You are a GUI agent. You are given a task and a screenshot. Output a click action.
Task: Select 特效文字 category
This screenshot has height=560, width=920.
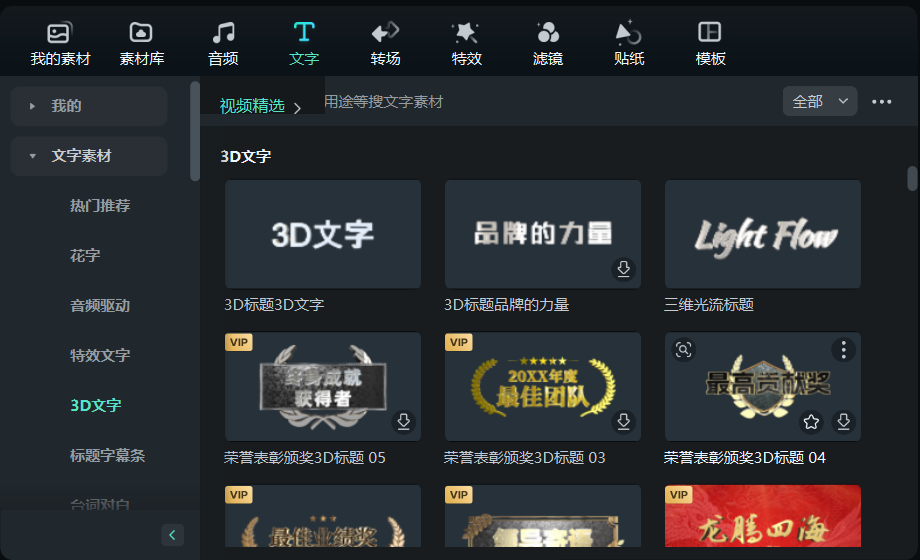click(x=100, y=356)
